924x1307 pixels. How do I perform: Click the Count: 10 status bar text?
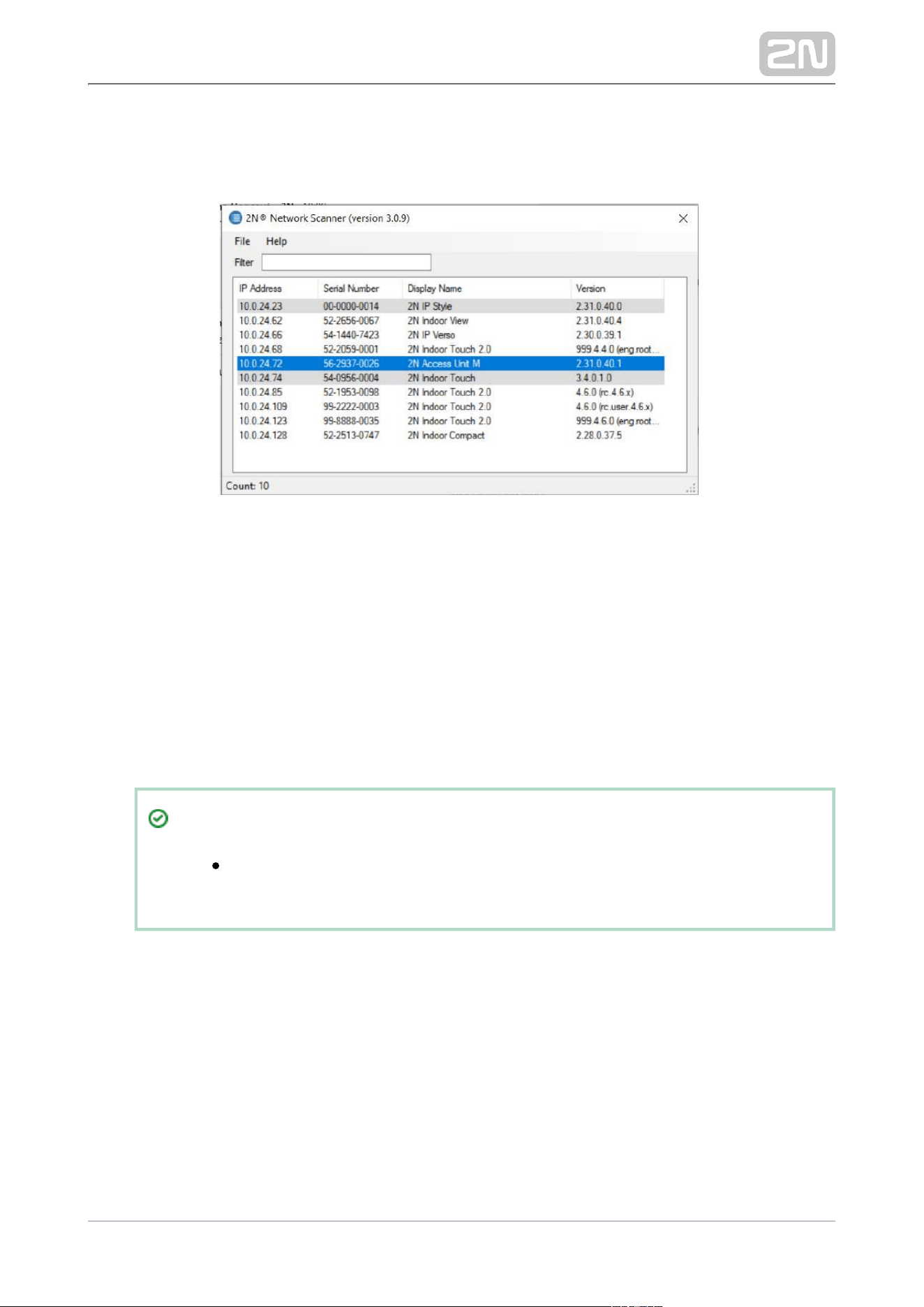[x=248, y=486]
